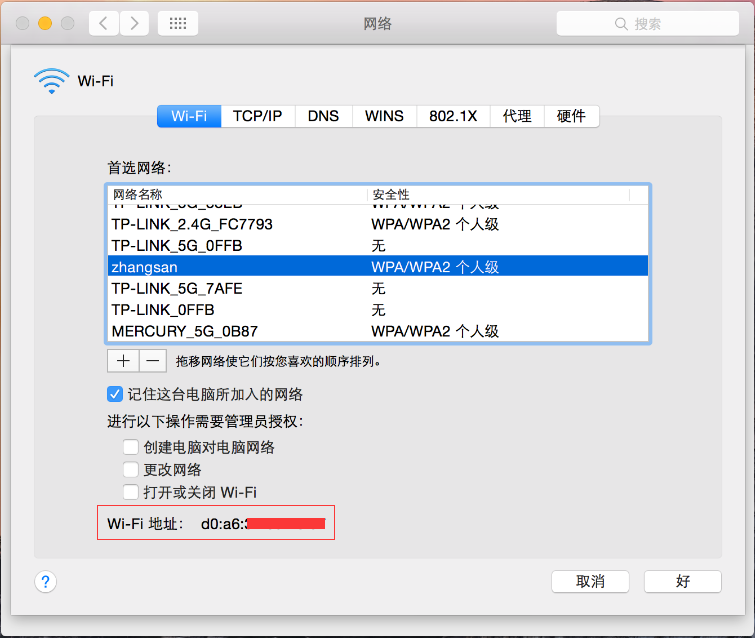Screen dimensions: 755x638
Task: Switch to the 802.1X tab
Action: coord(453,116)
